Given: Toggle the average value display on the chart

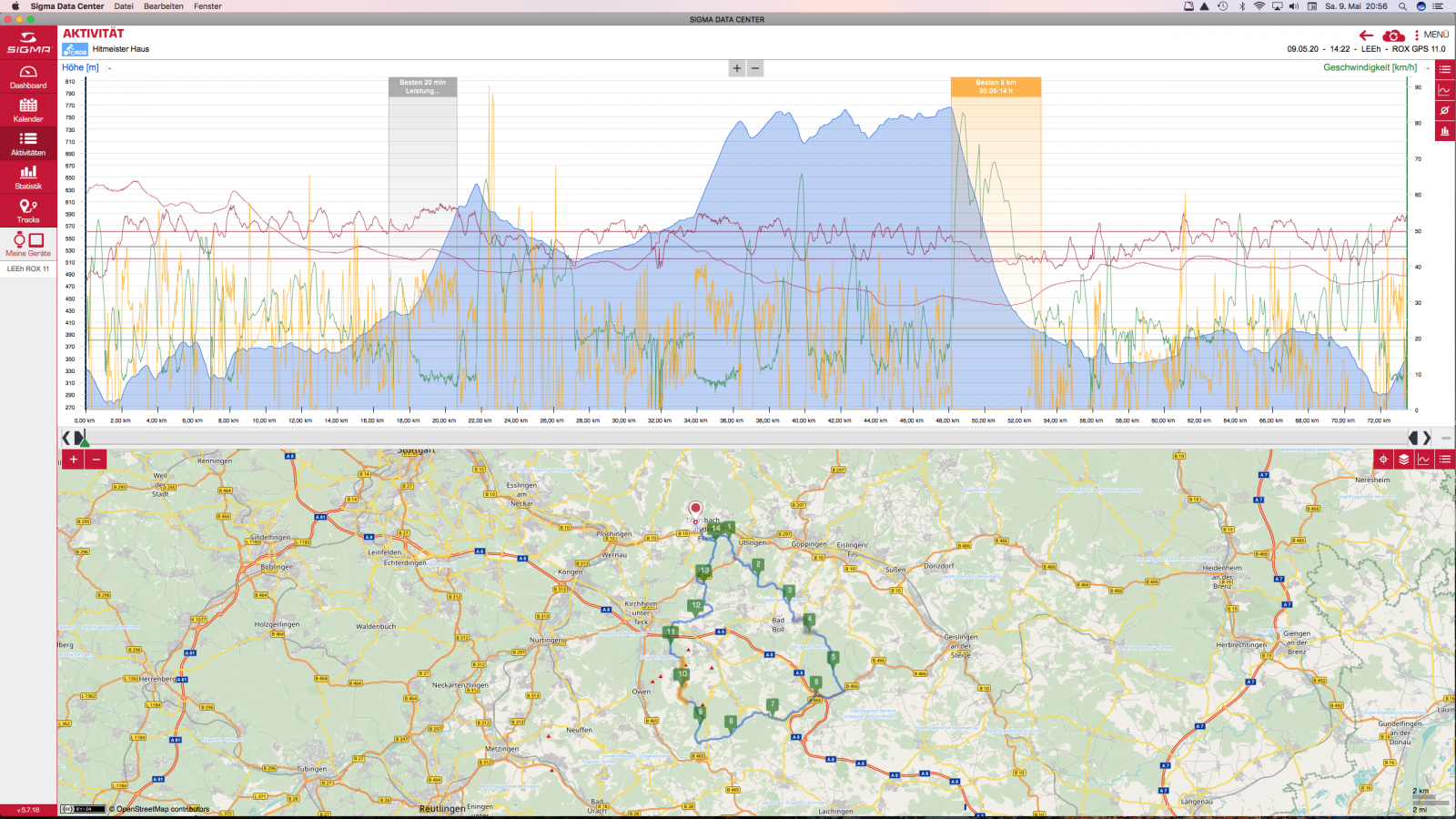Looking at the screenshot, I should [1444, 110].
